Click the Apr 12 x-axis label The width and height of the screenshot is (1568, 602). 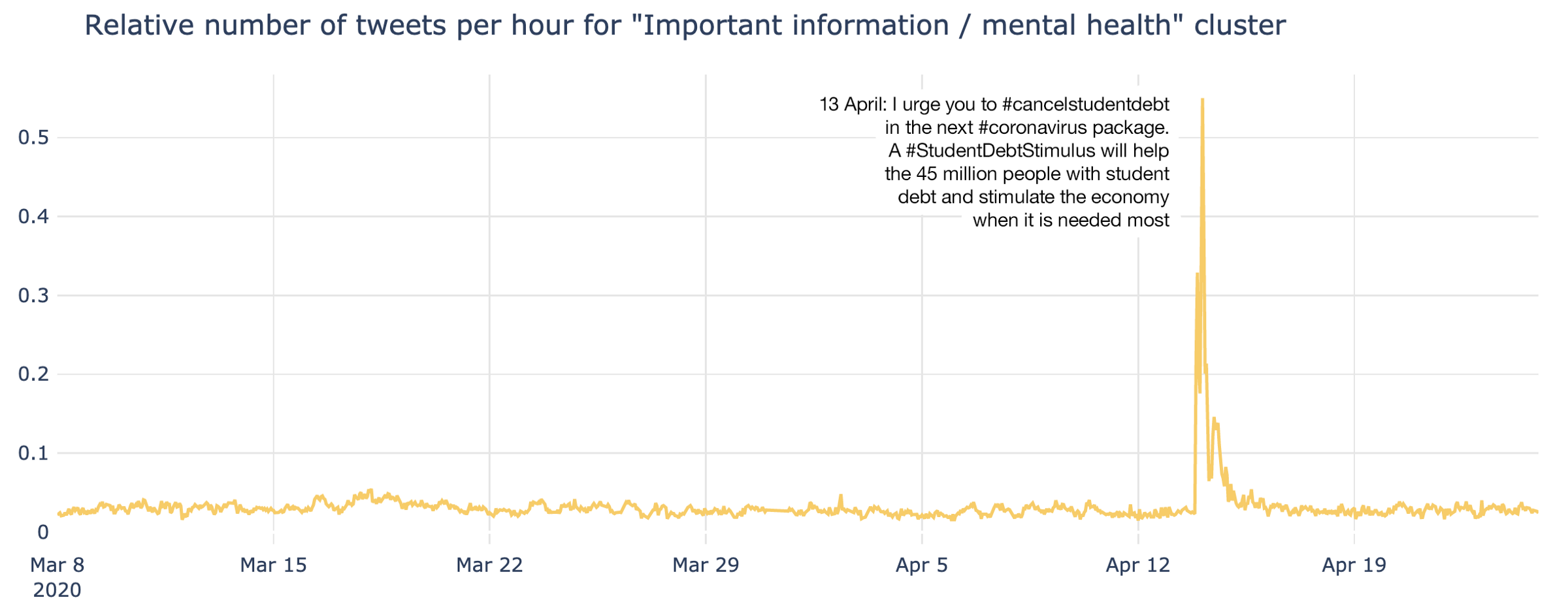(x=1138, y=565)
